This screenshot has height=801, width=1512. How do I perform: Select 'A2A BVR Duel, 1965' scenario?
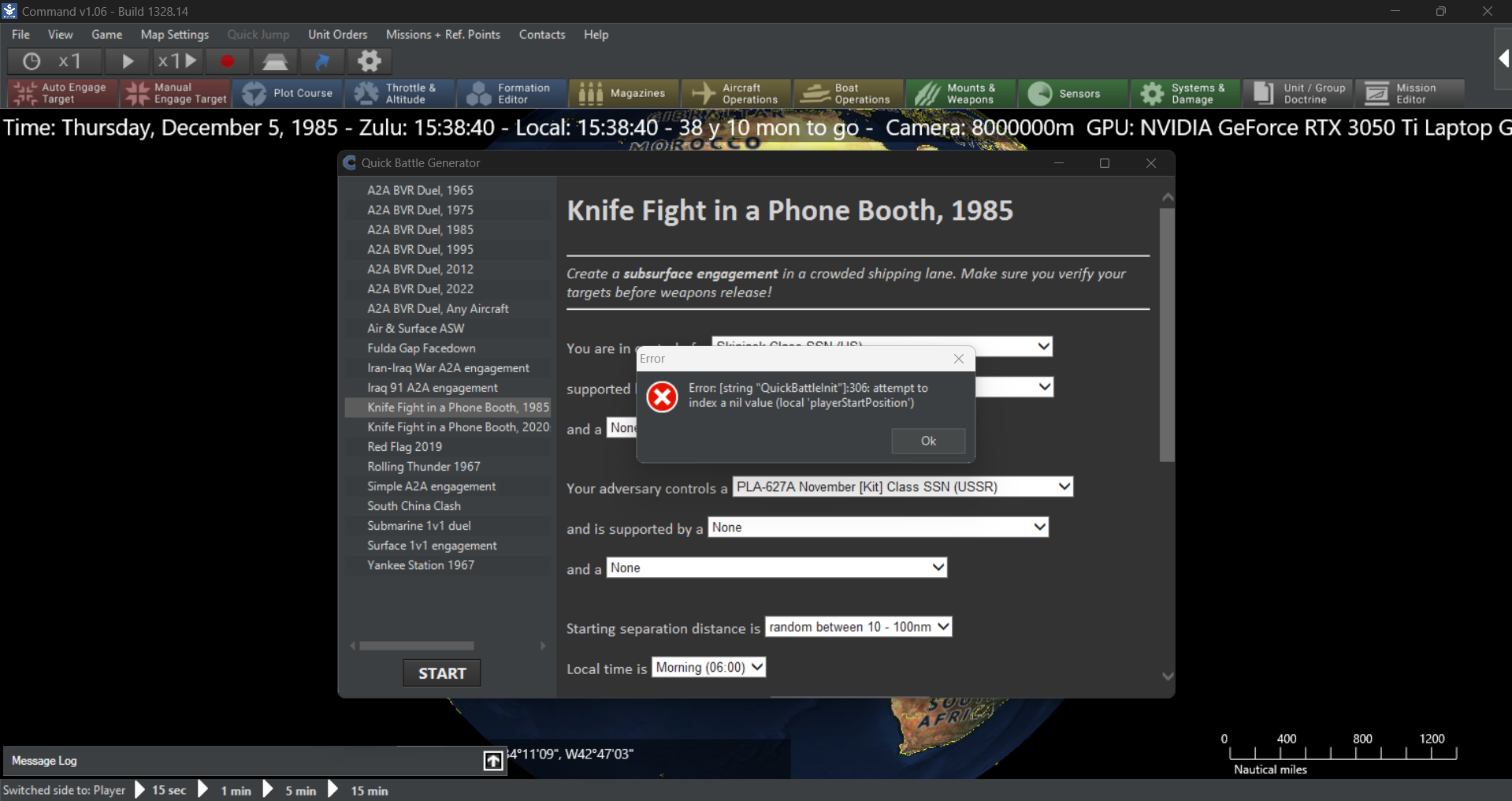tap(420, 190)
